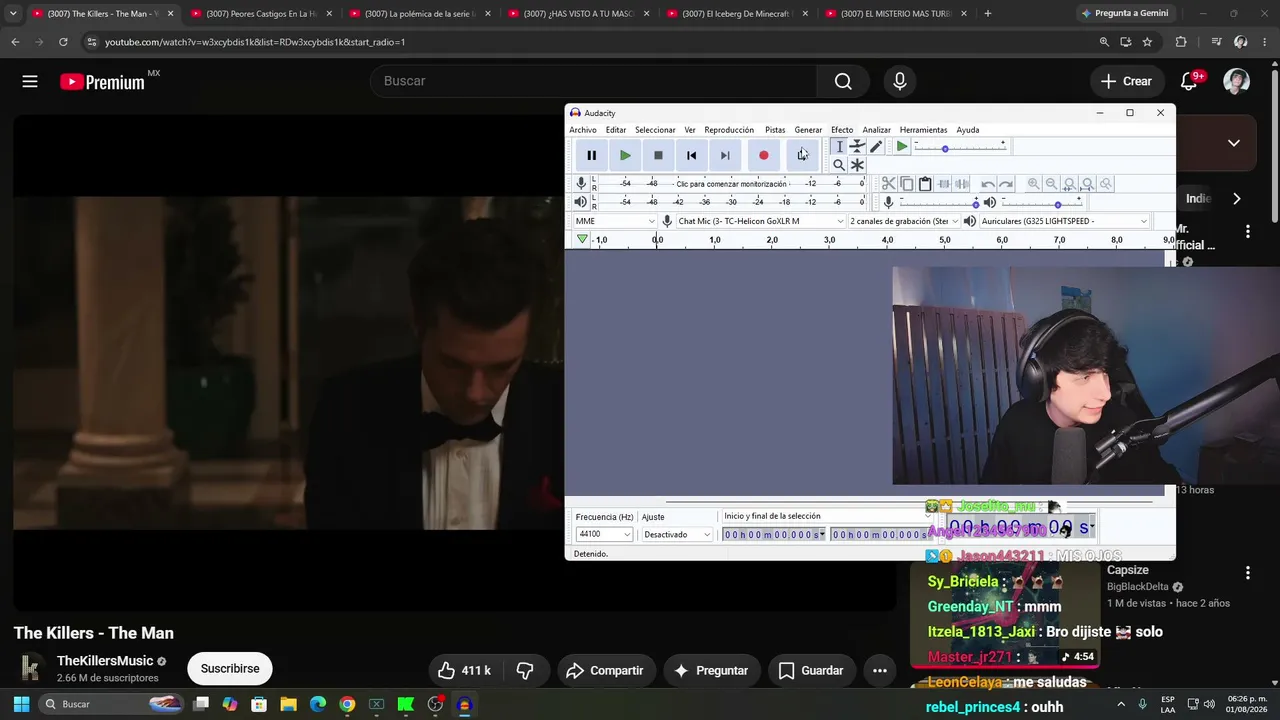Click the selection start time field
Image resolution: width=1280 pixels, height=720 pixels.
point(774,535)
